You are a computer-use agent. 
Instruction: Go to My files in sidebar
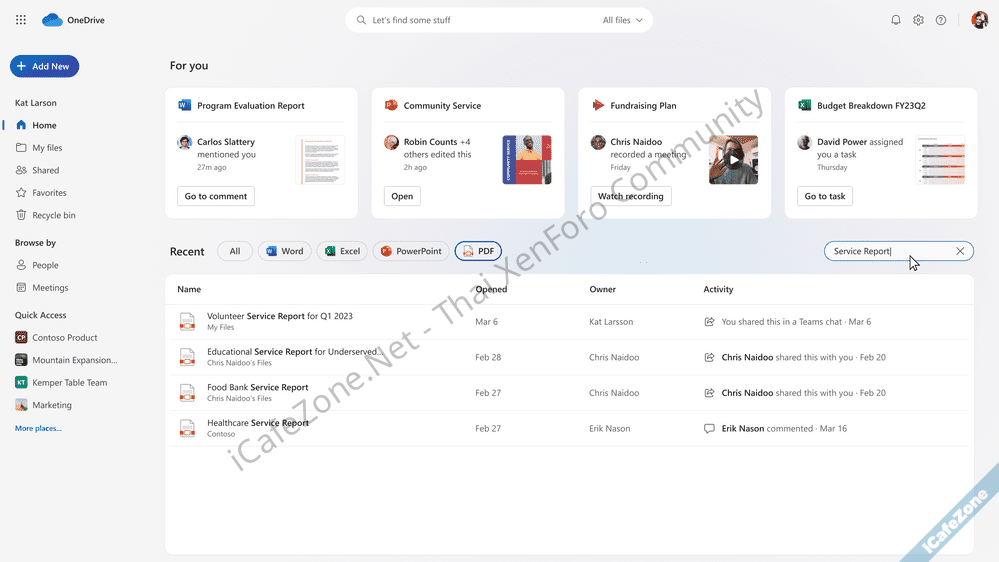[x=47, y=148]
